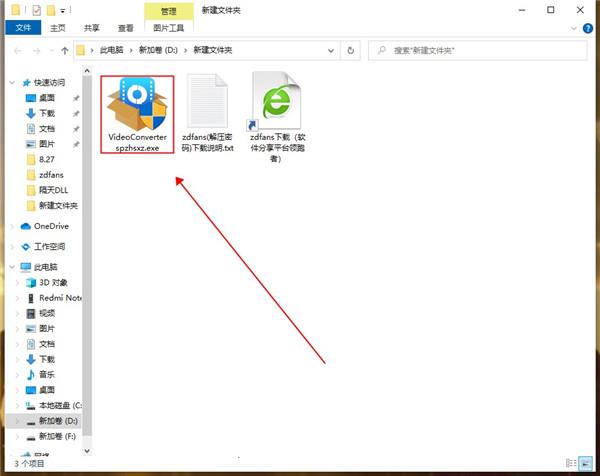Expand the OneDrive tree node
This screenshot has height=476, width=600.
tap(12, 226)
